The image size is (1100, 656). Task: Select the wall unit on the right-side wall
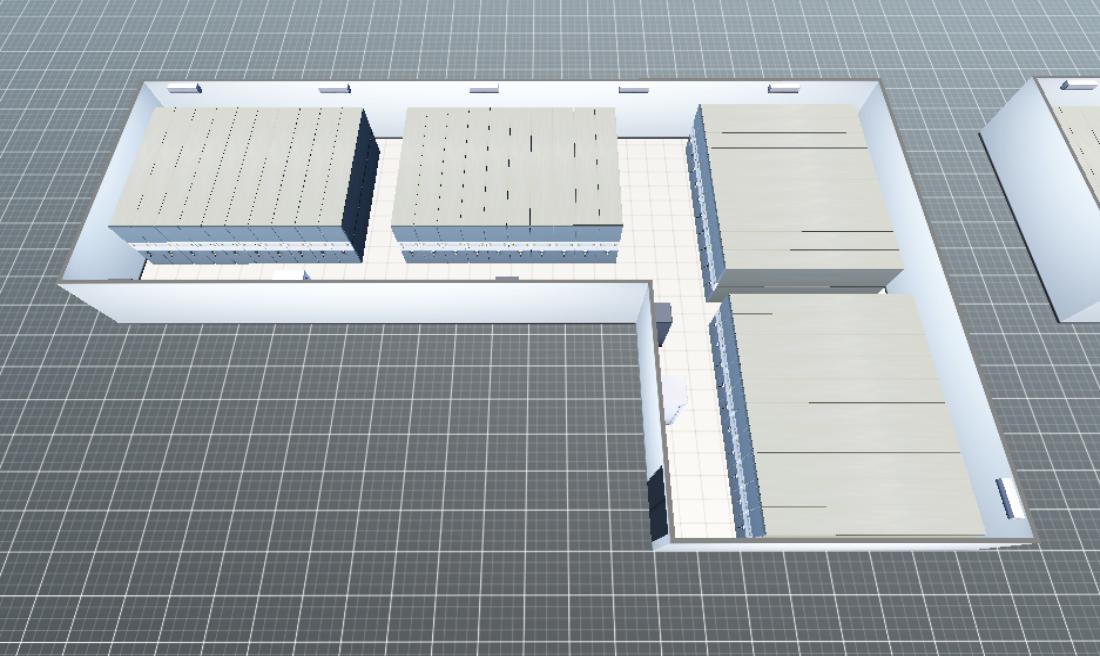click(x=1008, y=497)
